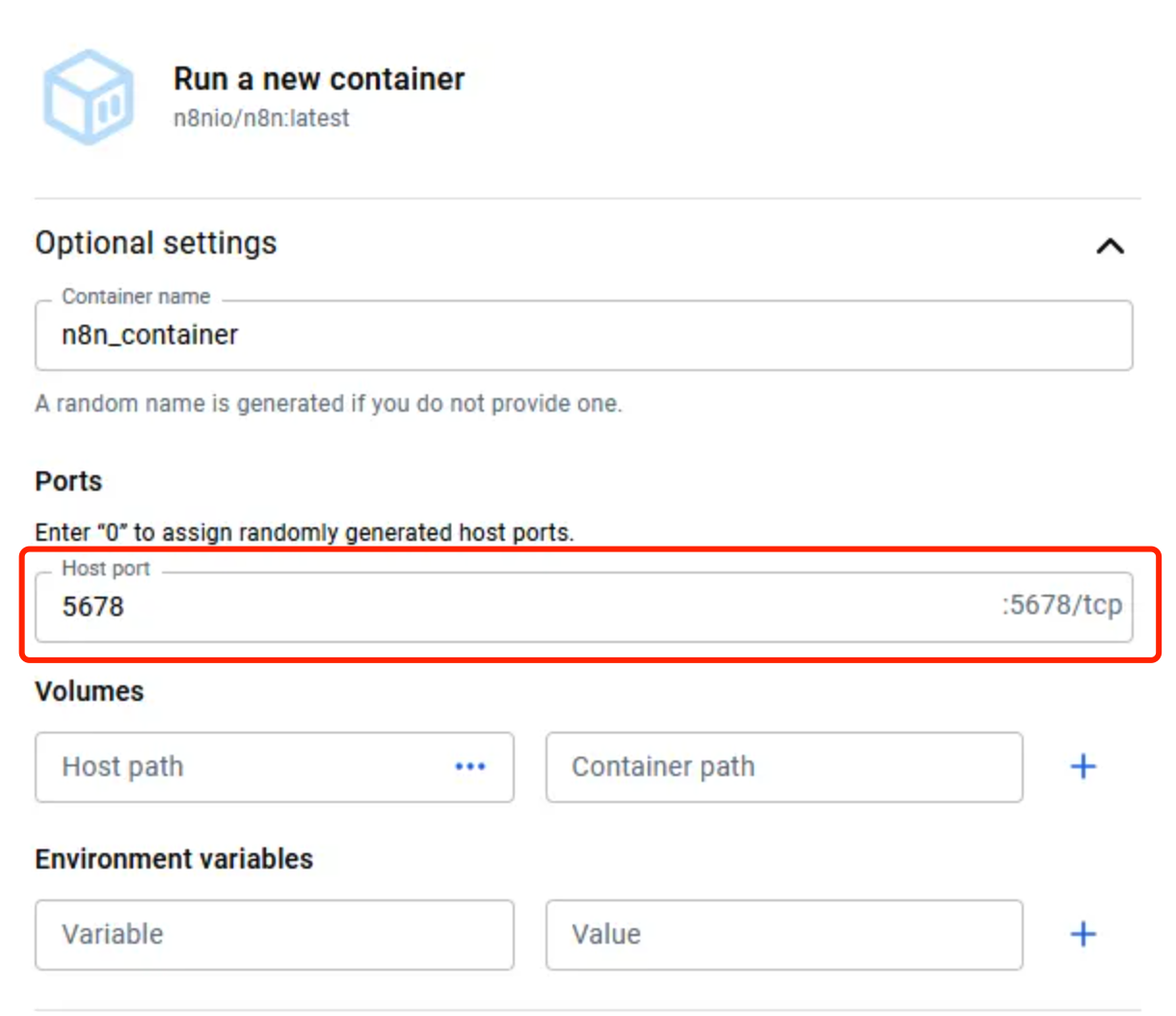Click the Ports section label

click(68, 481)
